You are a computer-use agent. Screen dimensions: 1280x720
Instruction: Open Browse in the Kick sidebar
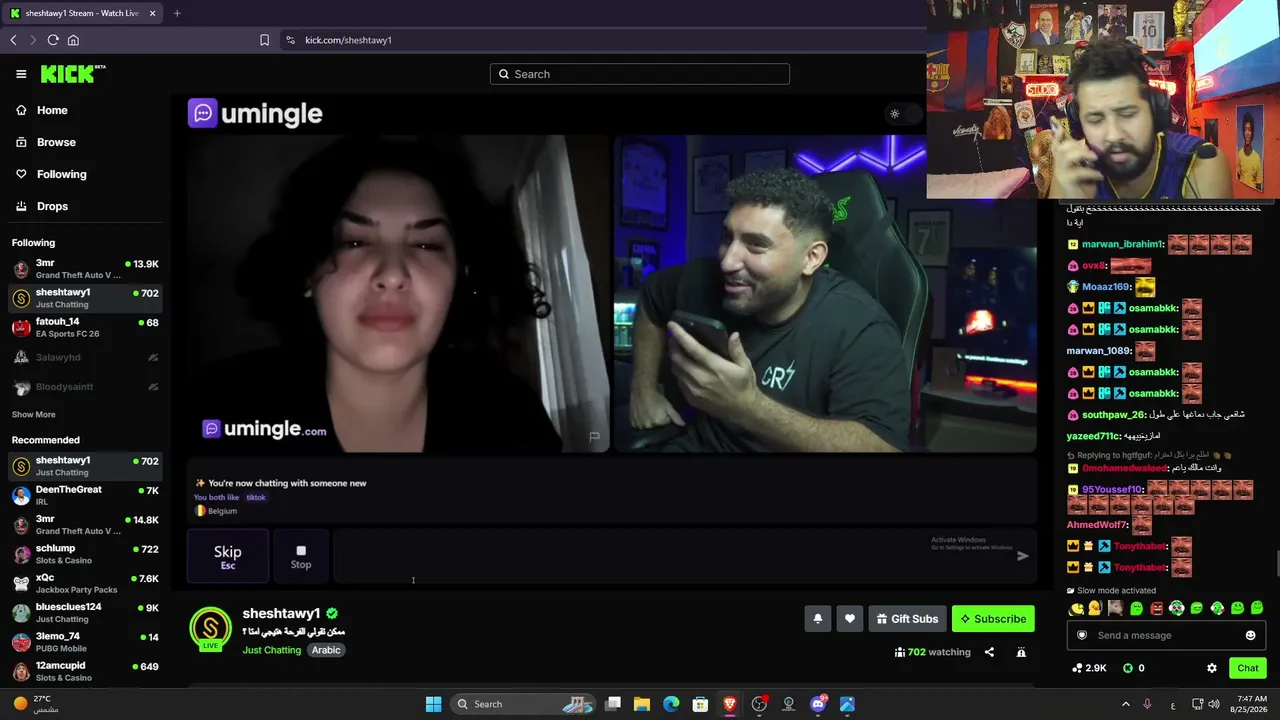tap(56, 142)
